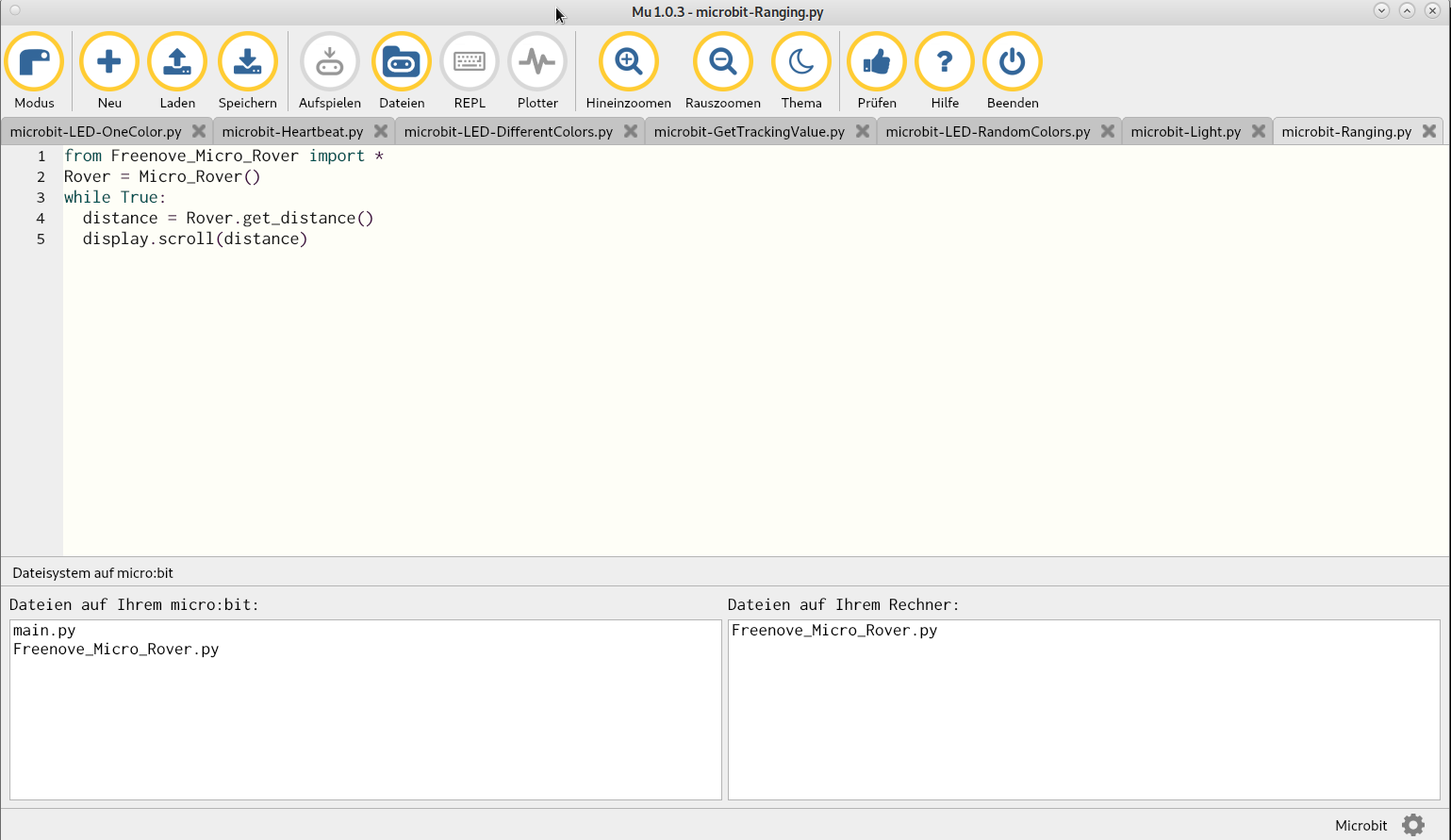Click the Laden load icon
This screenshot has height=840, width=1451.
click(x=177, y=62)
